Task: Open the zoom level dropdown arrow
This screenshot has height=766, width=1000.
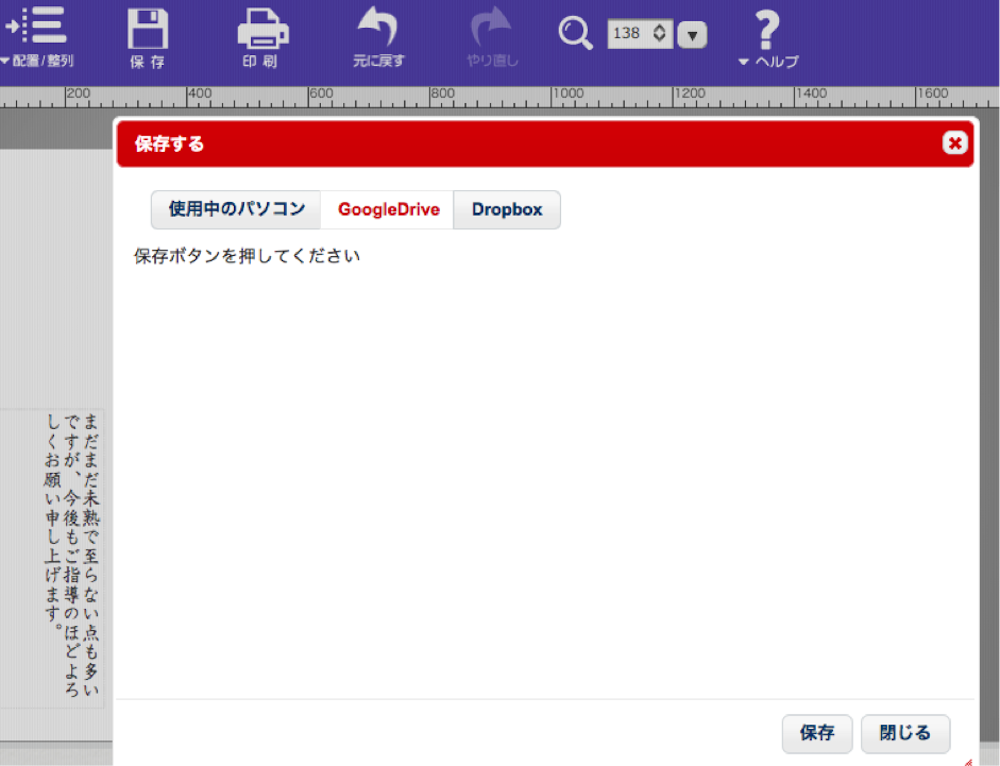Action: [691, 33]
